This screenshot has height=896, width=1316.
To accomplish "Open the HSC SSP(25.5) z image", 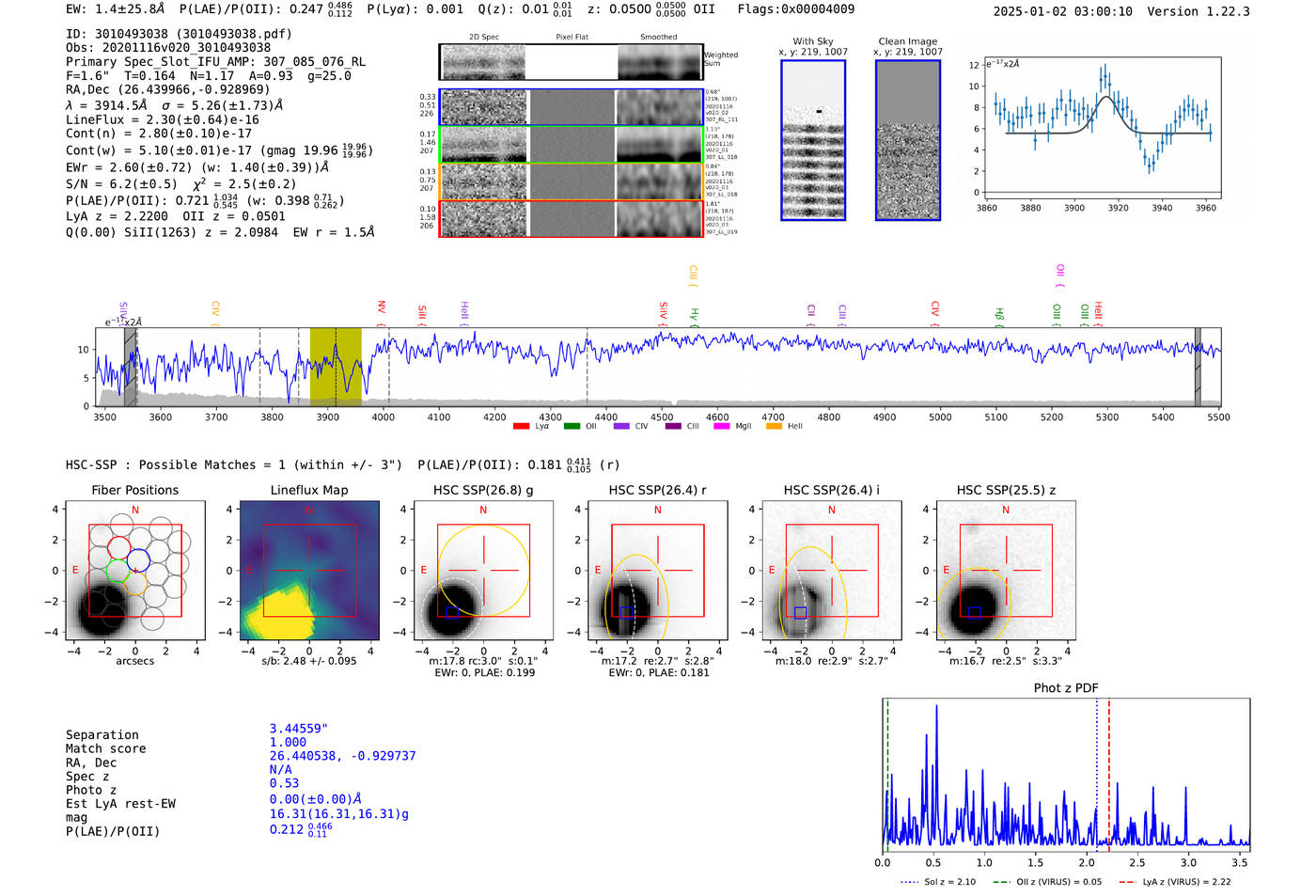I will tap(1006, 571).
